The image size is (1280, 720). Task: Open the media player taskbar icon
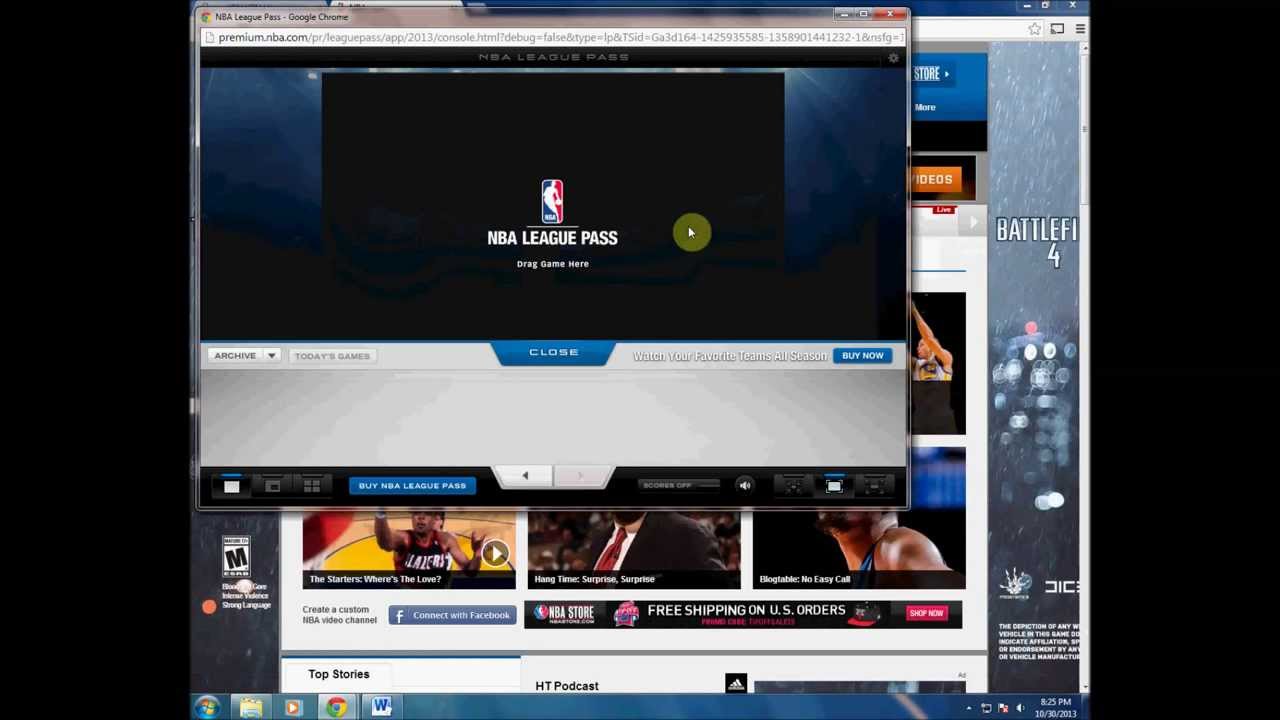tap(293, 707)
